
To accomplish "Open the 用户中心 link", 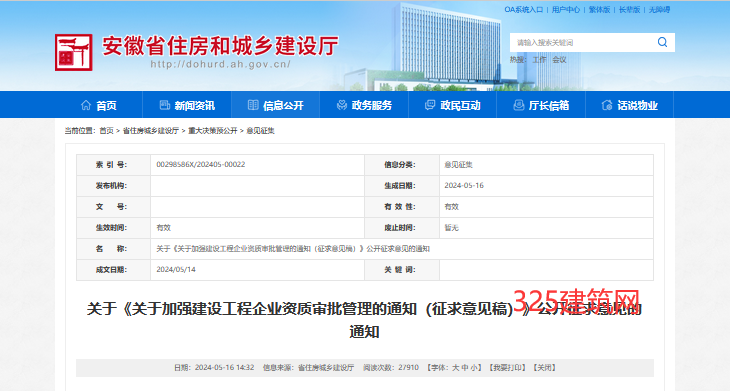I will [566, 9].
